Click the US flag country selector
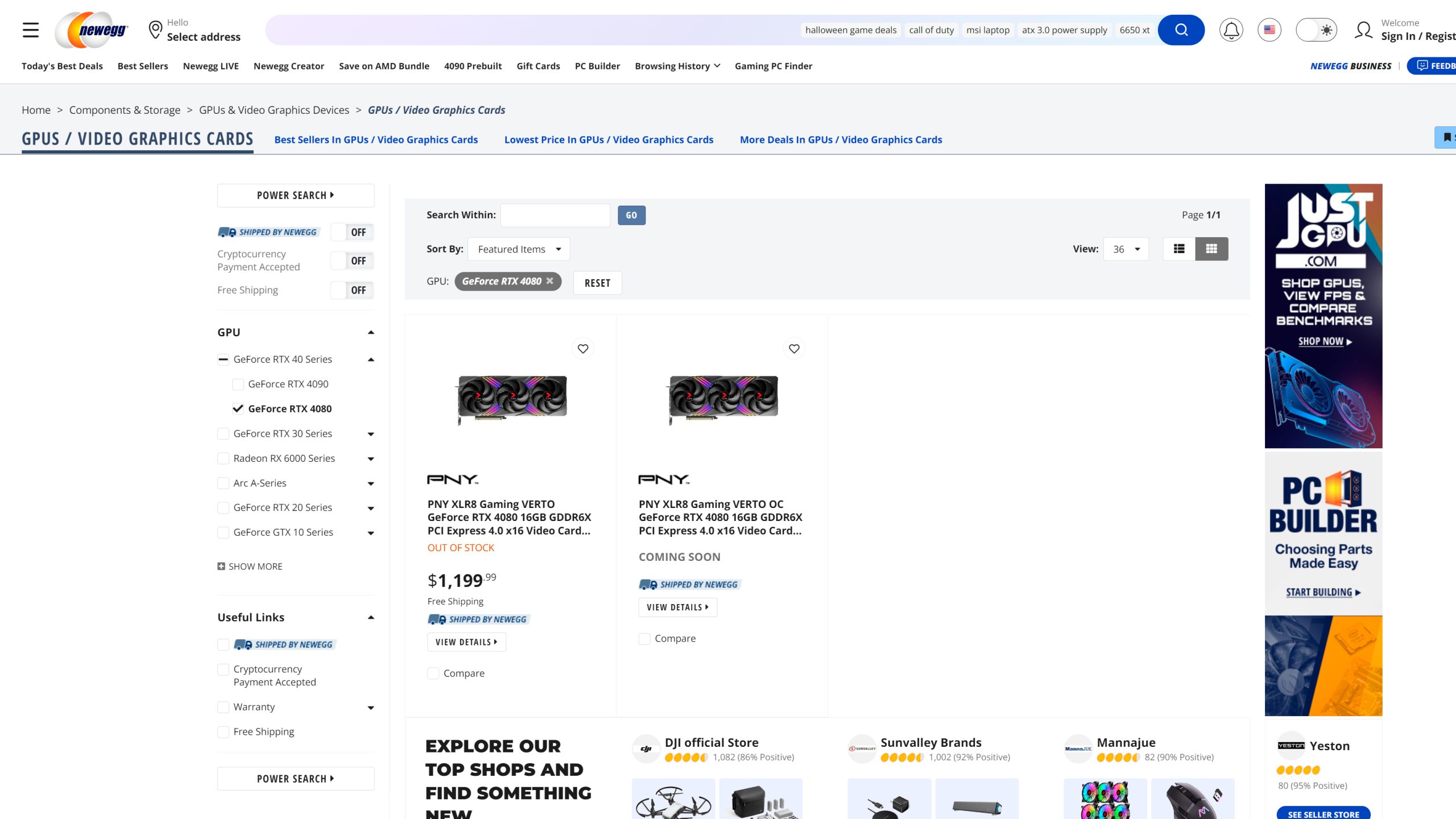The width and height of the screenshot is (1456, 819). click(1269, 30)
